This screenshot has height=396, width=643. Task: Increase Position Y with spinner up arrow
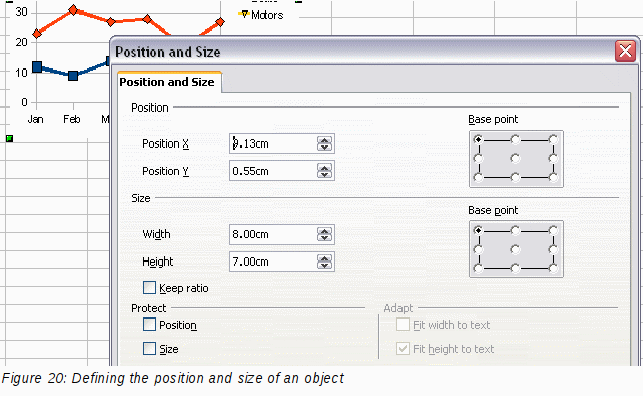point(324,167)
